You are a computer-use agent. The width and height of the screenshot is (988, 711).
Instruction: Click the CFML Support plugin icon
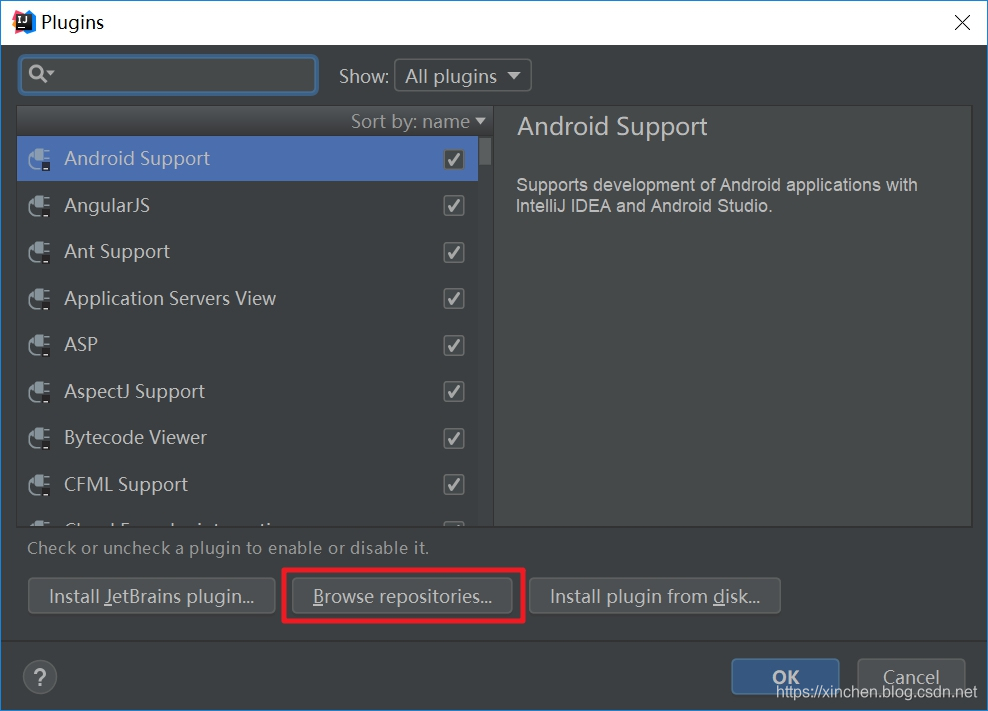[40, 485]
